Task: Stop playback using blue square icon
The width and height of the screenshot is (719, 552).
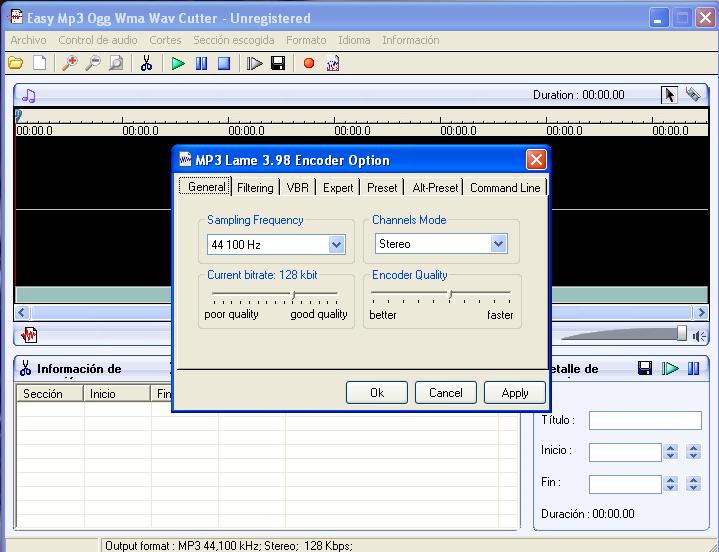Action: (224, 63)
